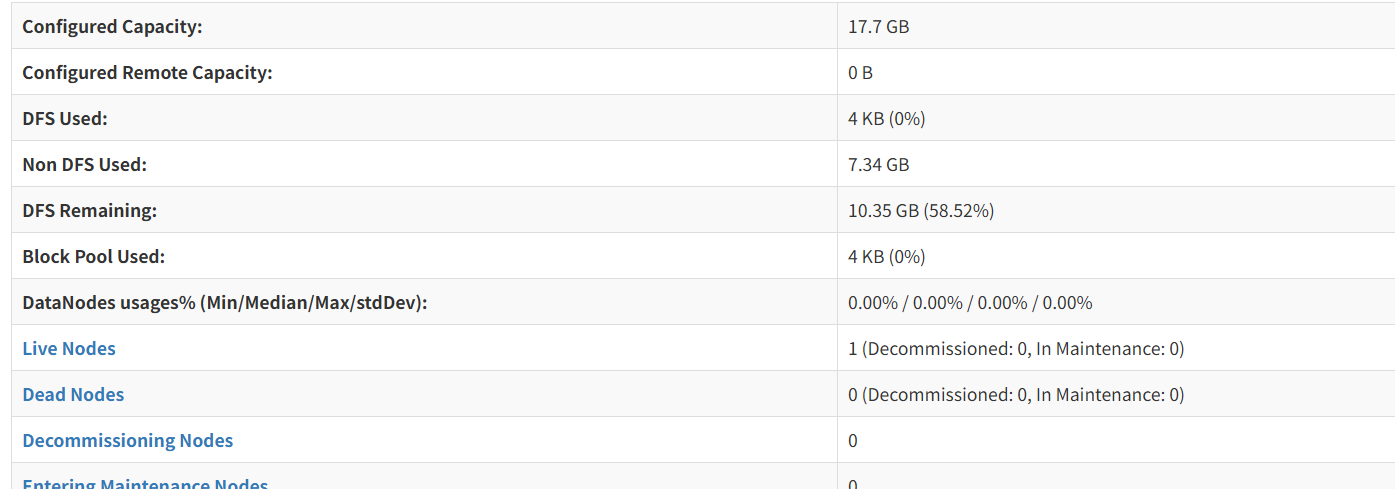Screen dimensions: 1395x489
Task: Click the Live Nodes count text
Action: pos(1015,349)
